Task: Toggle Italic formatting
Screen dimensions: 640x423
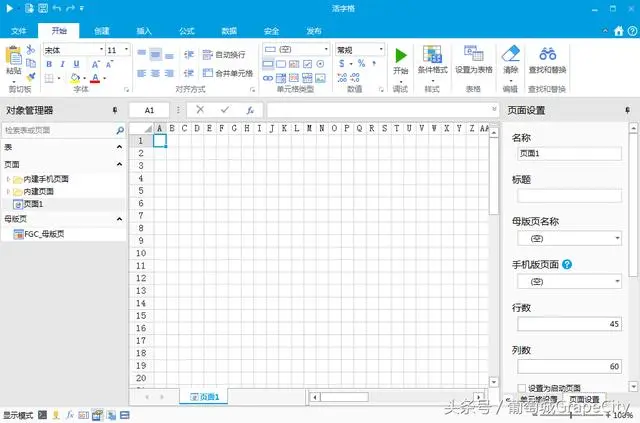Action: tap(62, 64)
